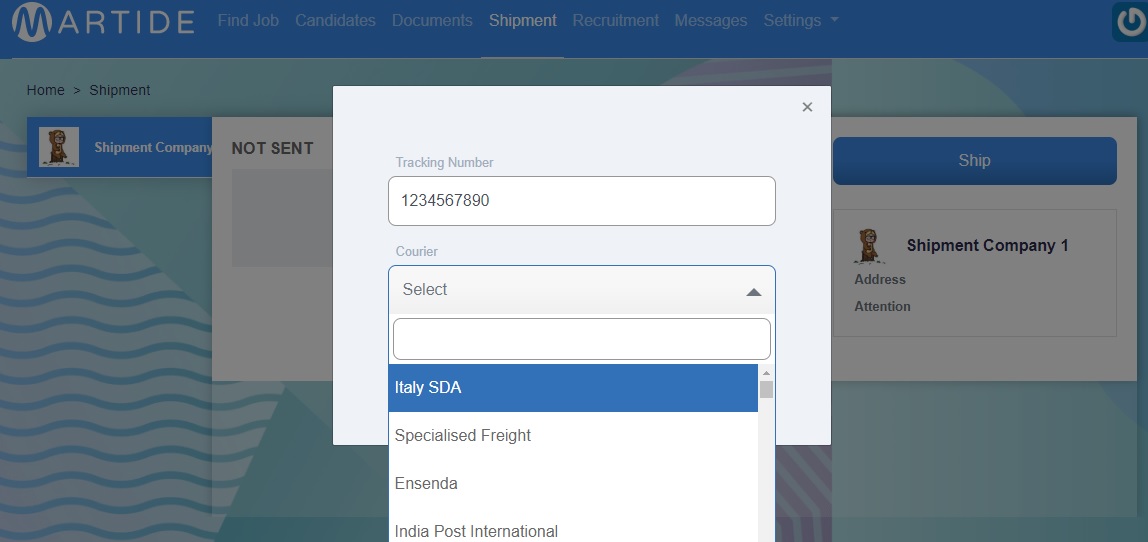Click the Martide logo
Screen dimensions: 1148x542
(x=103, y=21)
